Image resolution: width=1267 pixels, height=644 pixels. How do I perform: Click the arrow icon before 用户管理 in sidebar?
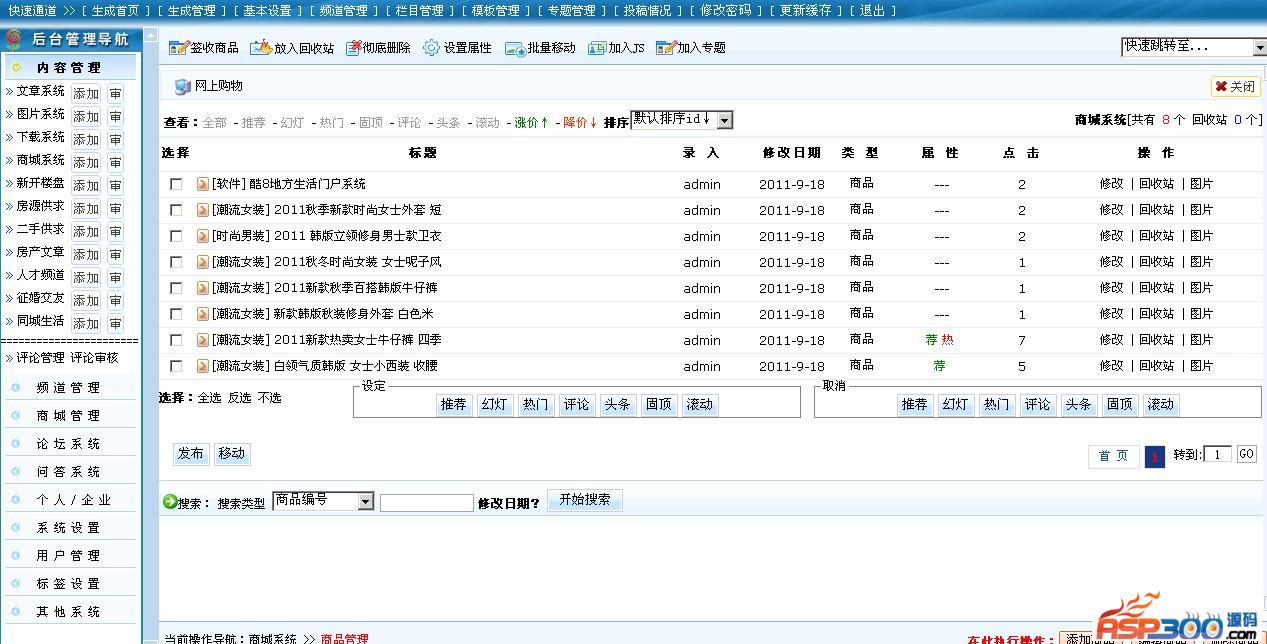(x=16, y=556)
